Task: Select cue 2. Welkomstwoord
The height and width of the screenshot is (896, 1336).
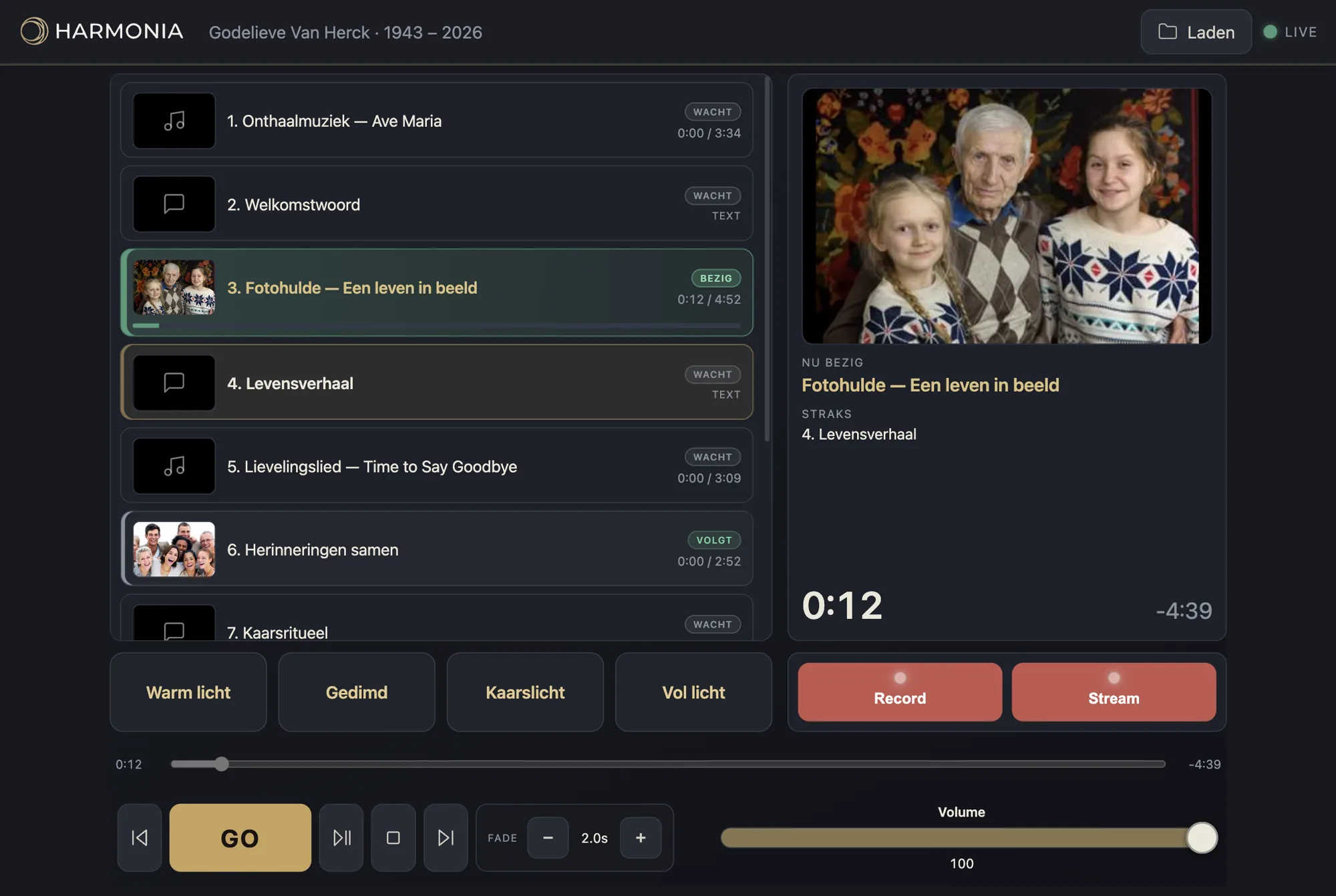Action: [437, 204]
